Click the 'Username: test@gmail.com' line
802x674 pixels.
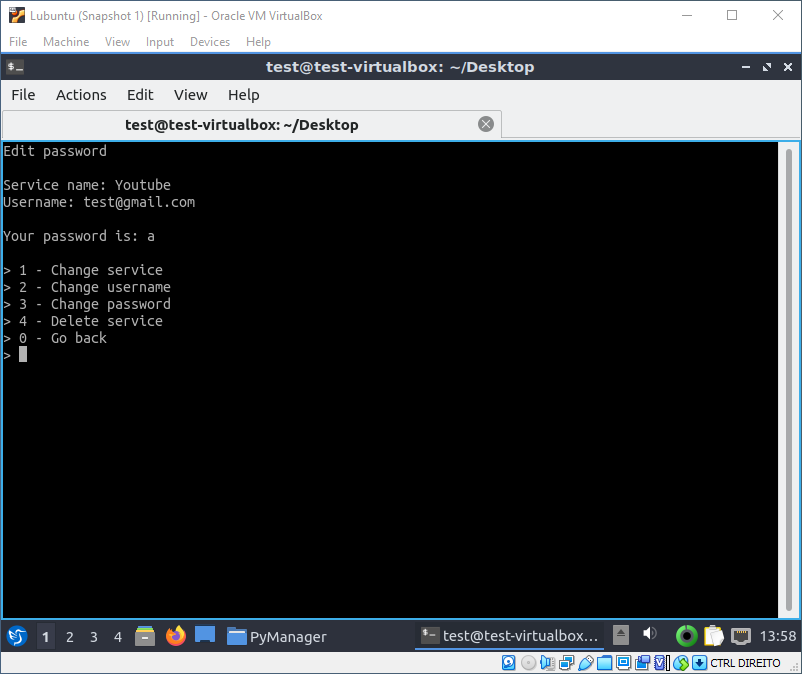[99, 202]
